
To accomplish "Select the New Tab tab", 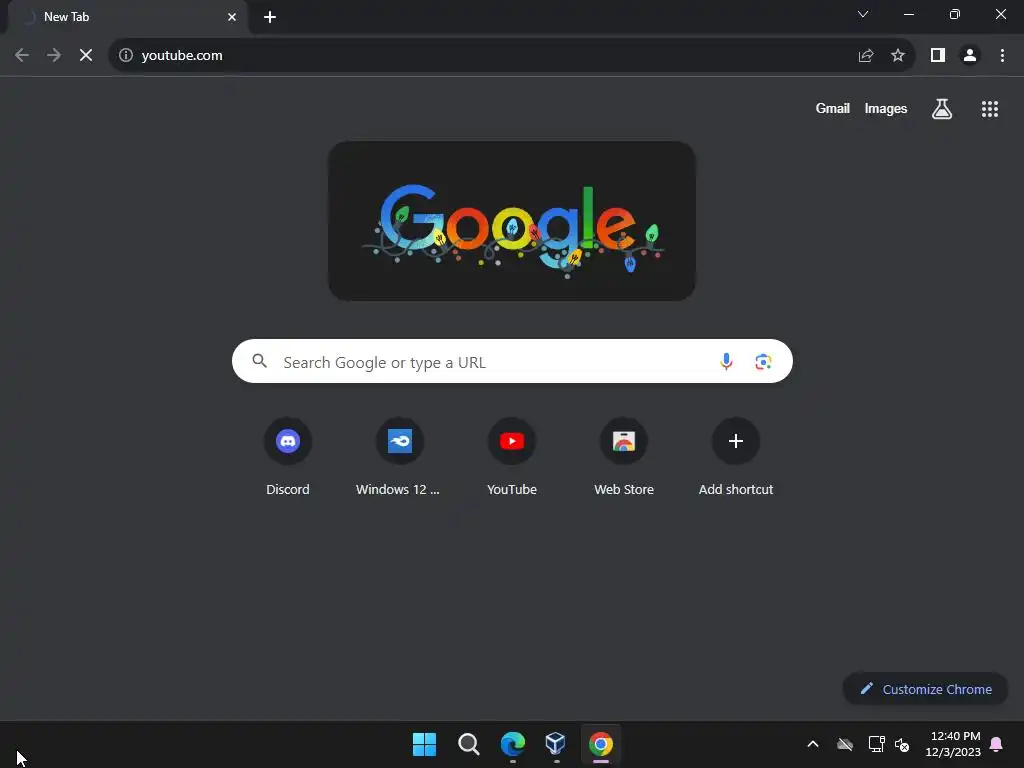I will tap(127, 17).
